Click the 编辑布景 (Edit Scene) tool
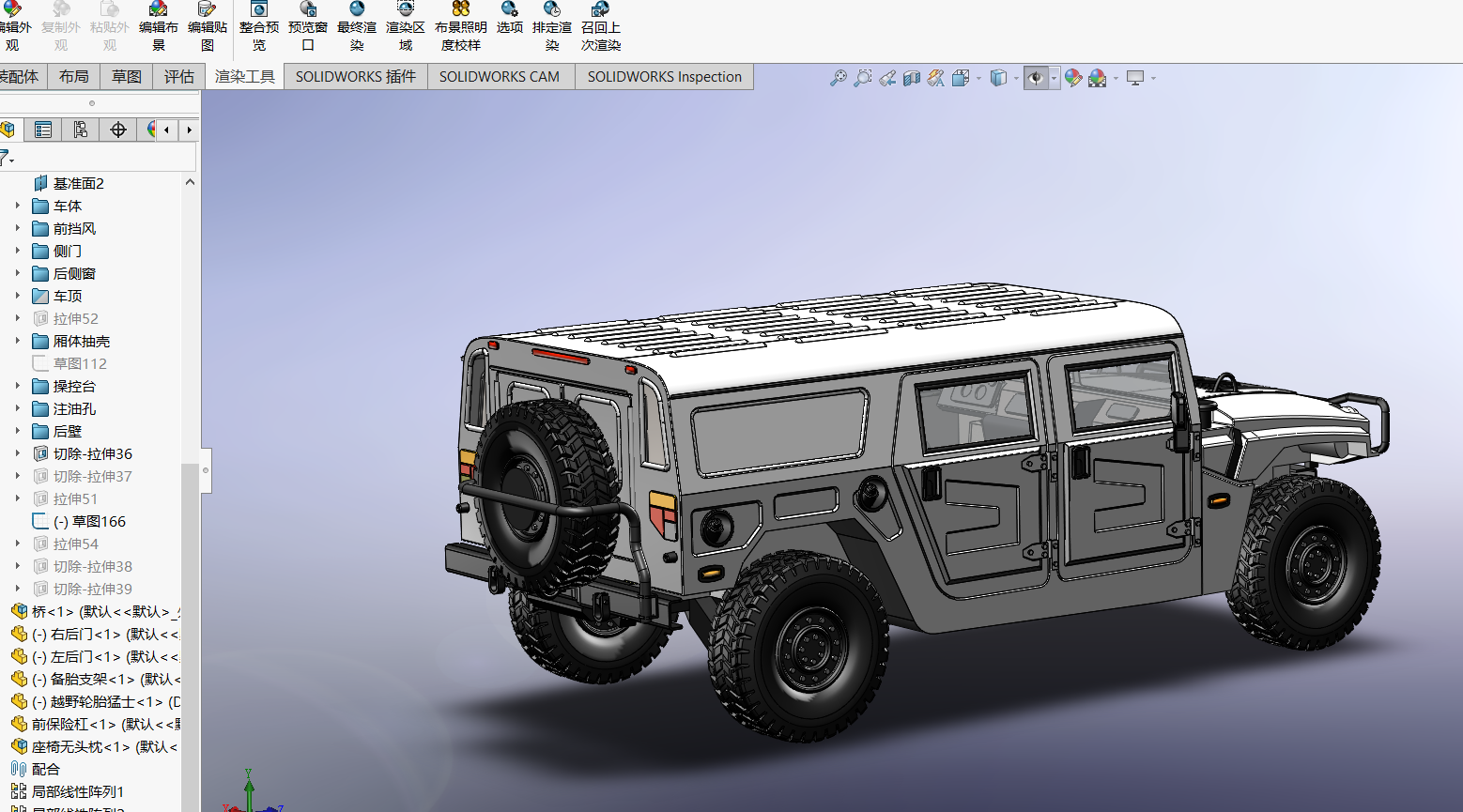 pos(159,26)
